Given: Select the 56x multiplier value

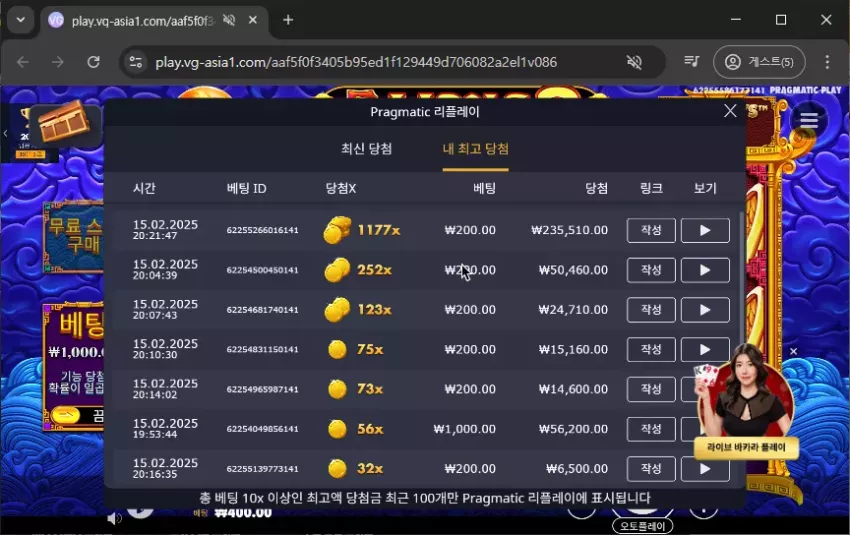Looking at the screenshot, I should pos(370,429).
